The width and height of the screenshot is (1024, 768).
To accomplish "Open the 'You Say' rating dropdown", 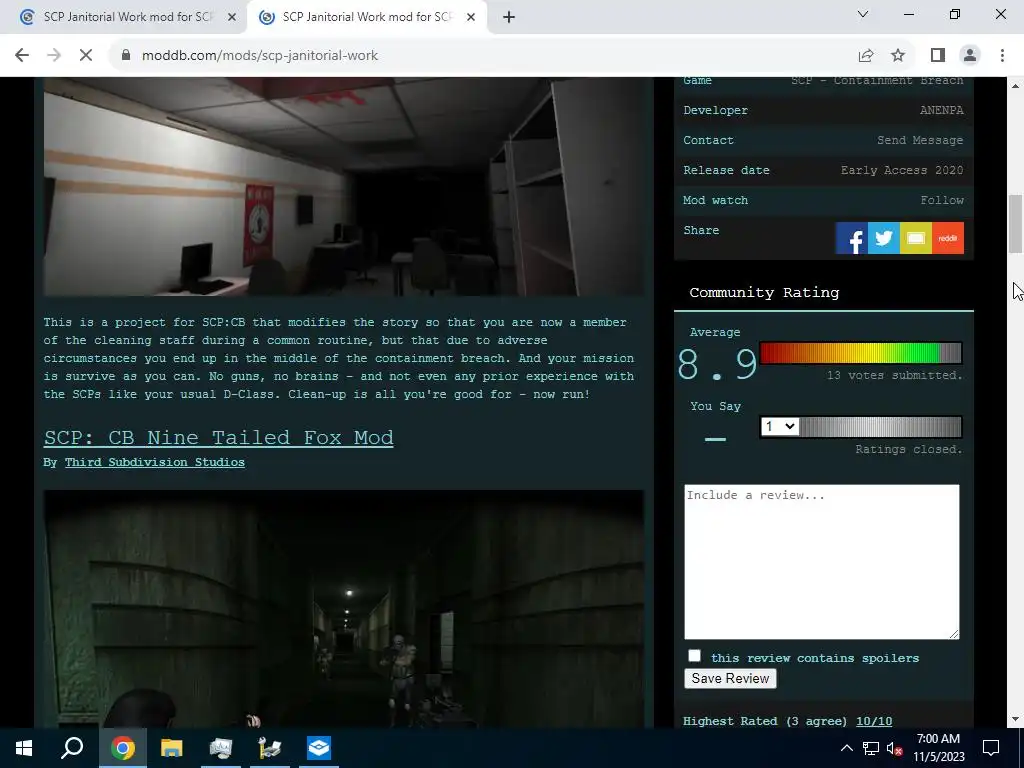I will (x=780, y=426).
